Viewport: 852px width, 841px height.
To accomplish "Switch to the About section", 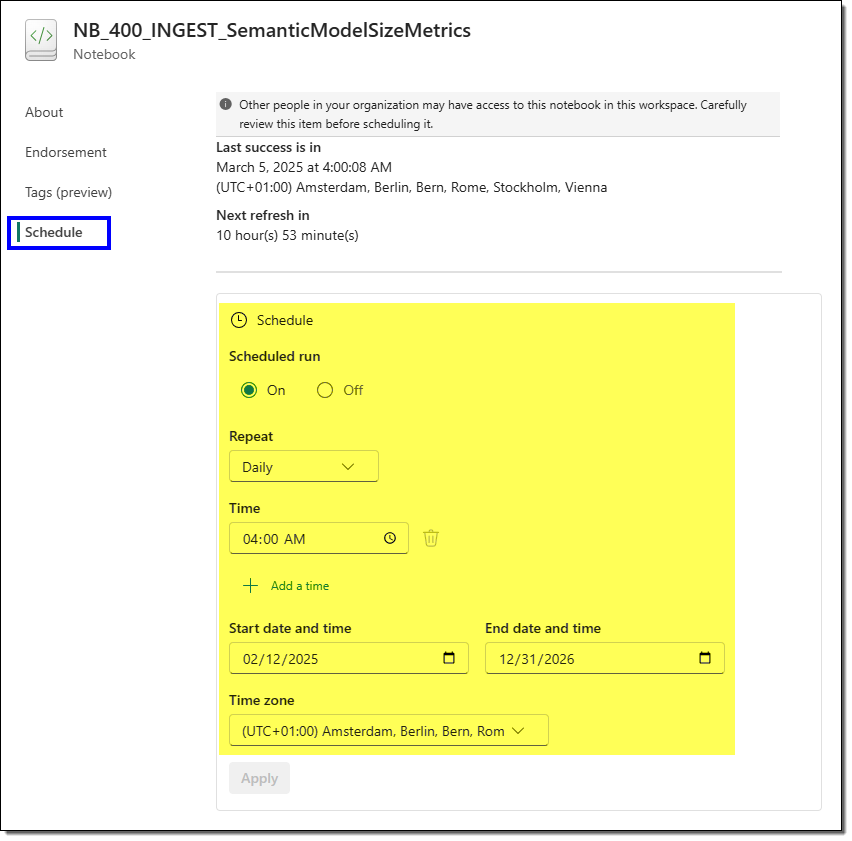I will 44,112.
